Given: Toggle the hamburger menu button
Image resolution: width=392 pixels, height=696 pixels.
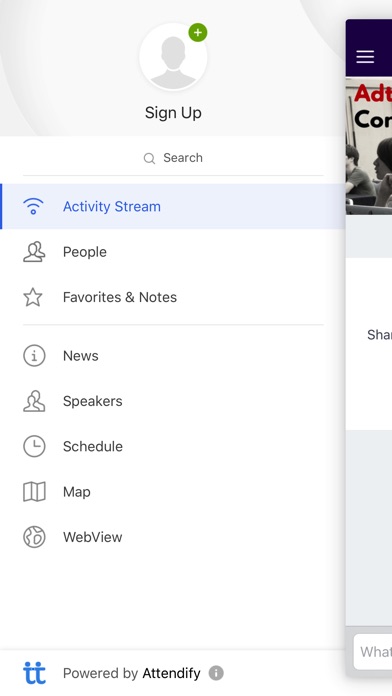Looking at the screenshot, I should [365, 57].
